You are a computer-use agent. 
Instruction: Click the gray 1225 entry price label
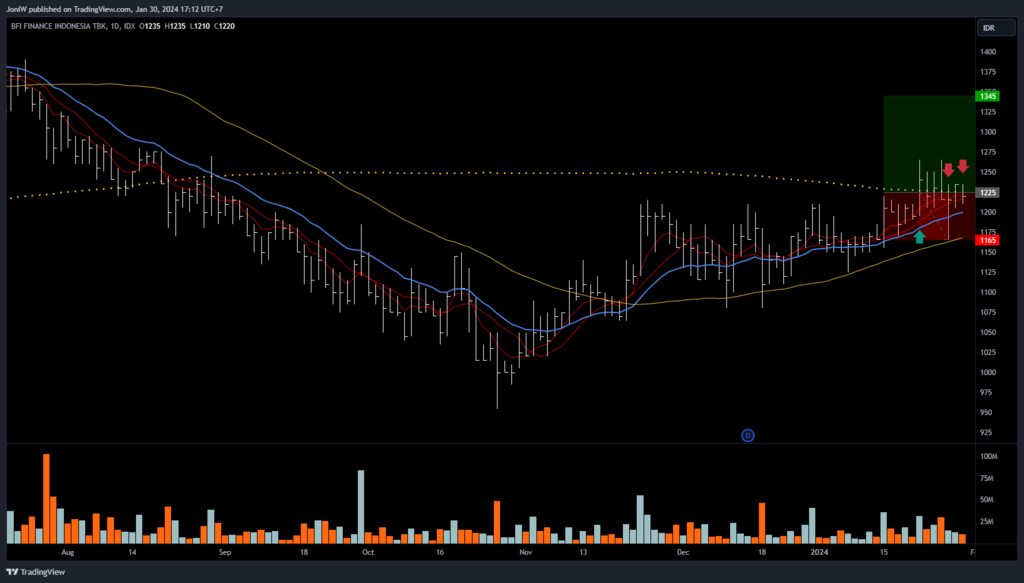988,192
